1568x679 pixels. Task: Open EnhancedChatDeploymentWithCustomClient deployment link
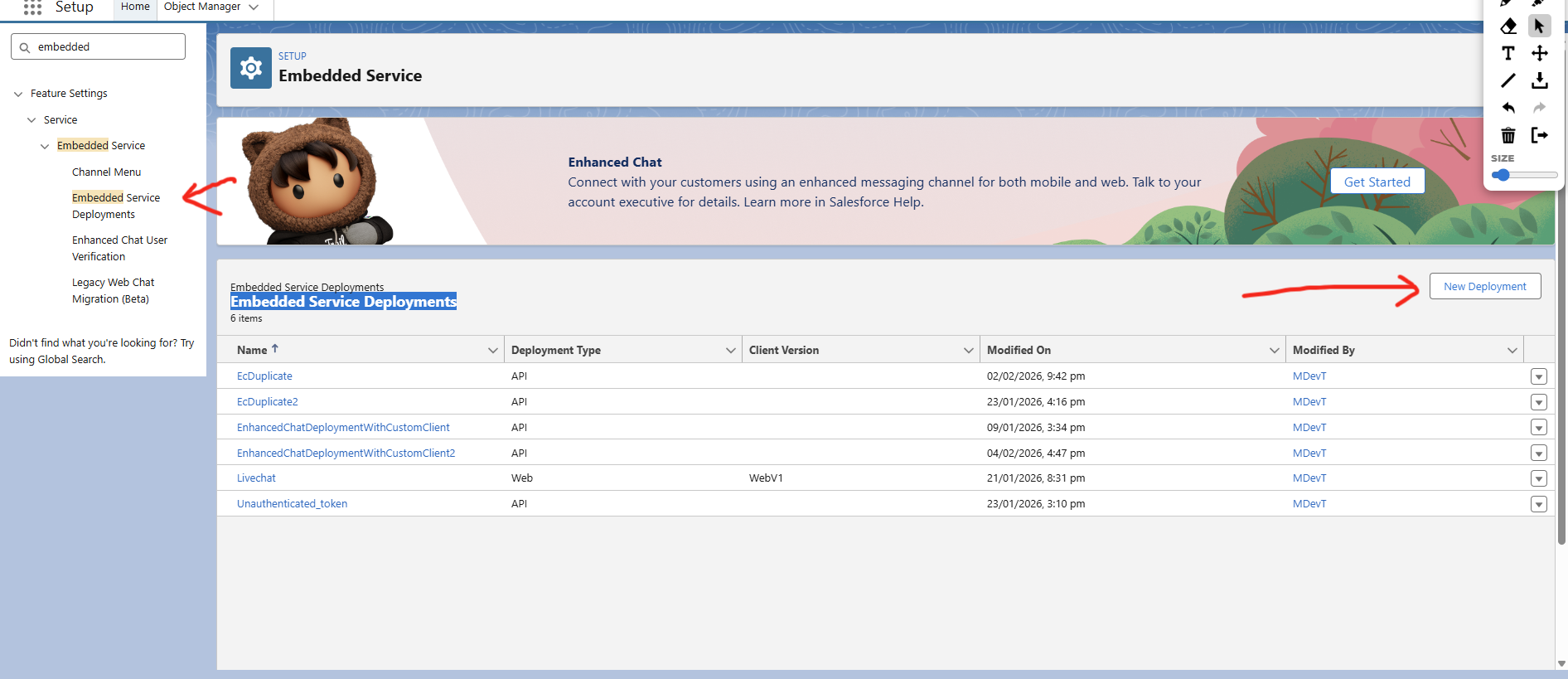point(343,428)
